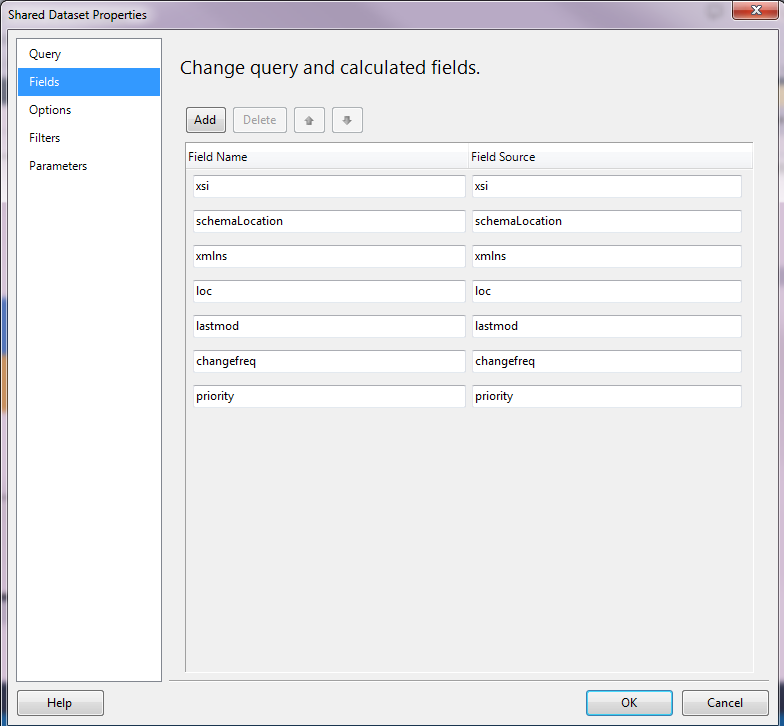This screenshot has width=784, height=726.
Task: Select the xmlns Field Name textbox
Action: (329, 257)
